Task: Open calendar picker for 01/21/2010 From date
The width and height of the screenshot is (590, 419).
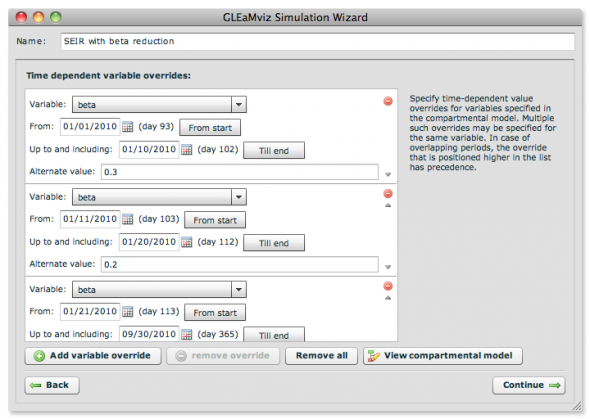Action: click(128, 312)
